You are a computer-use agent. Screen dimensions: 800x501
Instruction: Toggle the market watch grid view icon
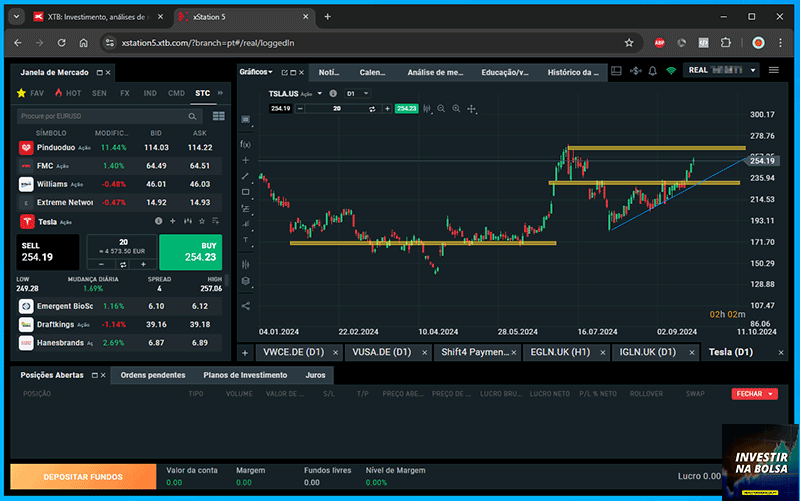[x=218, y=116]
